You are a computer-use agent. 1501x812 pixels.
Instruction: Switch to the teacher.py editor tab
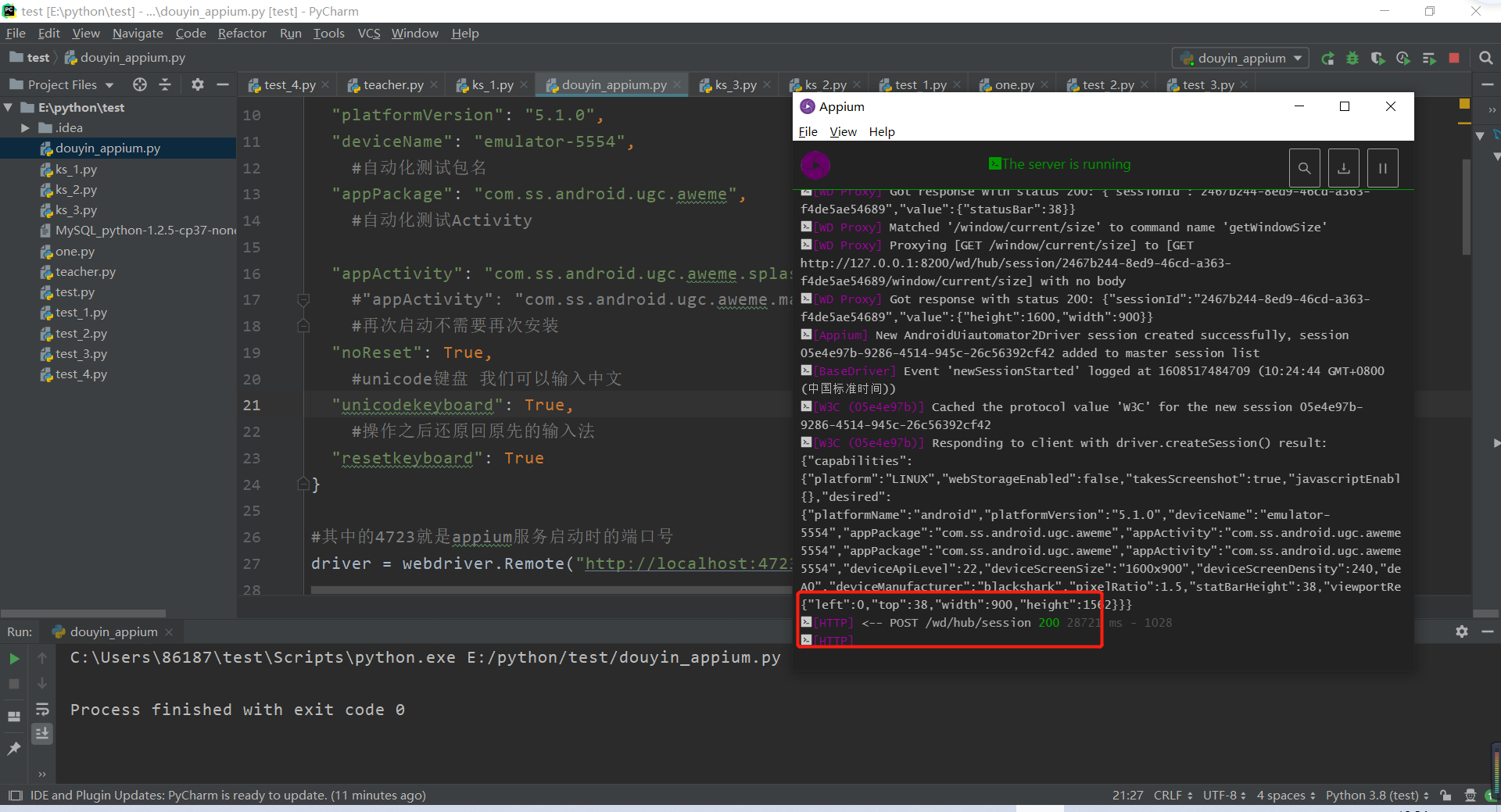[x=392, y=84]
